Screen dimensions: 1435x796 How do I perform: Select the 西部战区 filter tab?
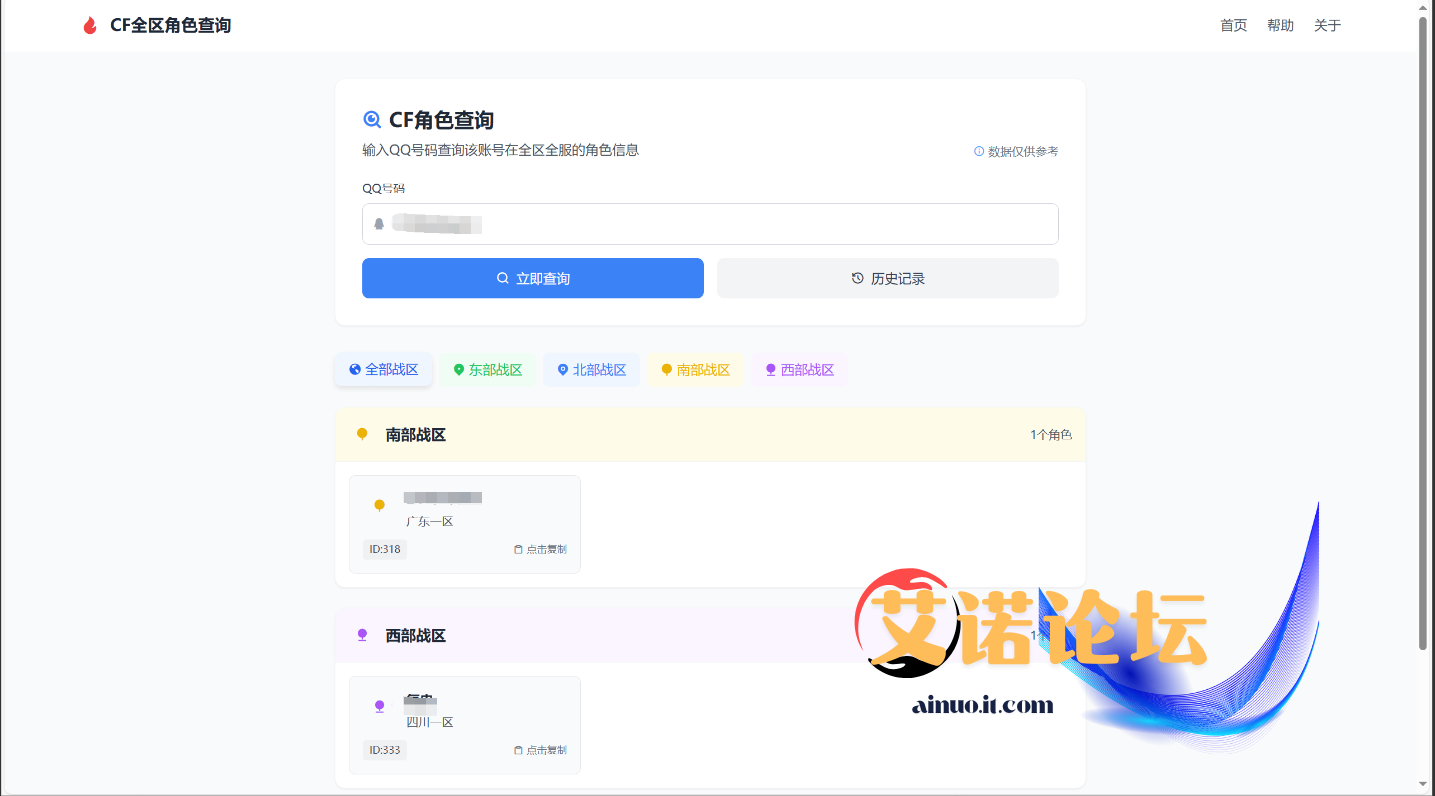[799, 370]
